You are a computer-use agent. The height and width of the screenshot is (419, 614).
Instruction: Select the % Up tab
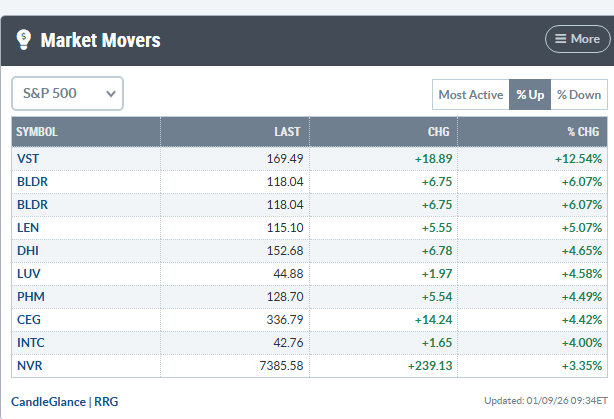[x=530, y=95]
